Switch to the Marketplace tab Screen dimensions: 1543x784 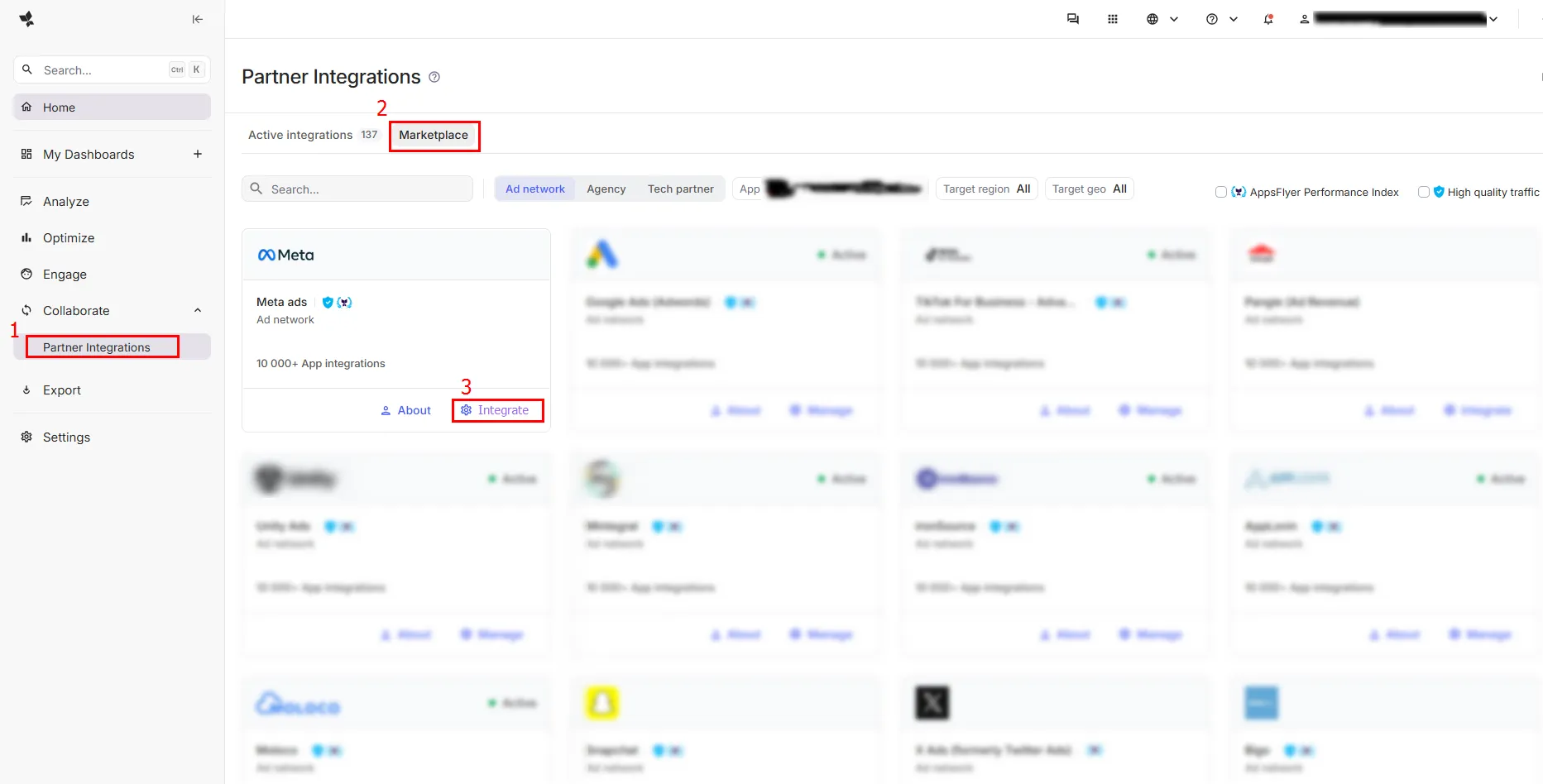pos(434,135)
